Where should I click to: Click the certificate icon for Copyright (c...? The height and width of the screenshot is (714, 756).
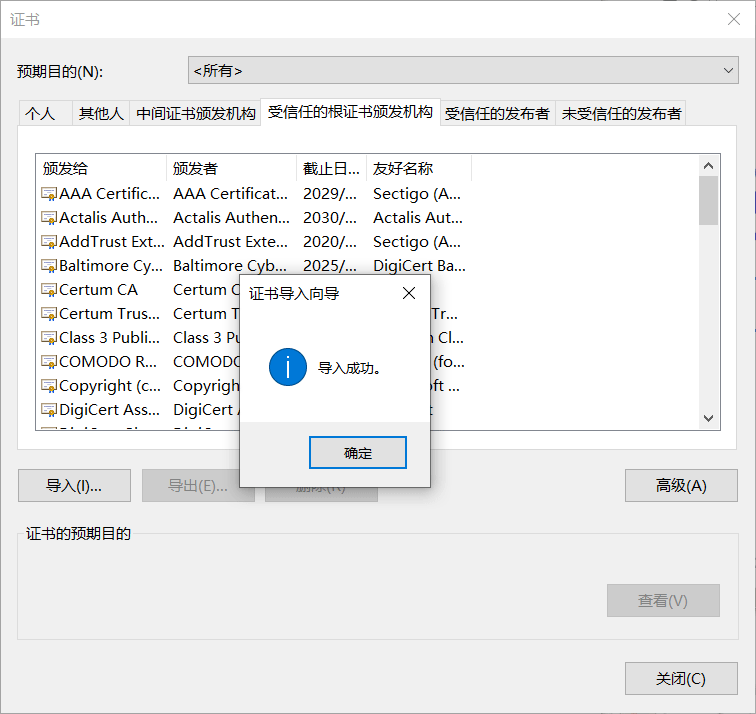pyautogui.click(x=49, y=386)
